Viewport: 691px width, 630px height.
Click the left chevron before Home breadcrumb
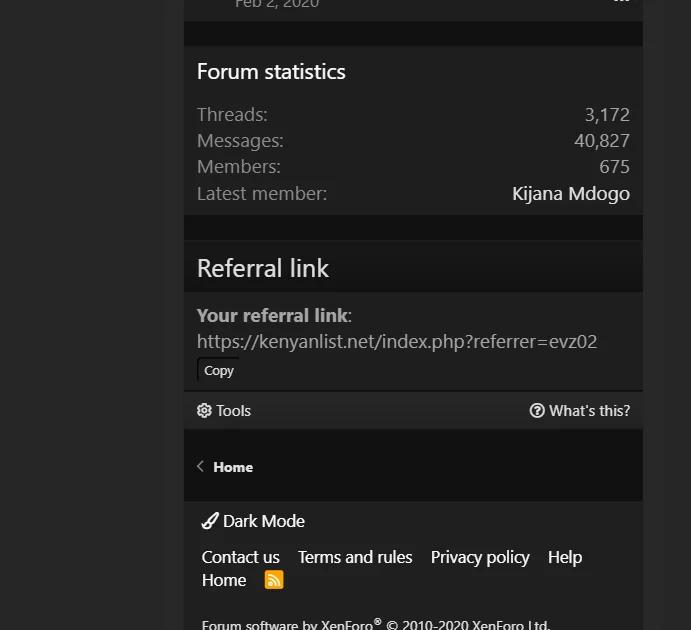(201, 467)
